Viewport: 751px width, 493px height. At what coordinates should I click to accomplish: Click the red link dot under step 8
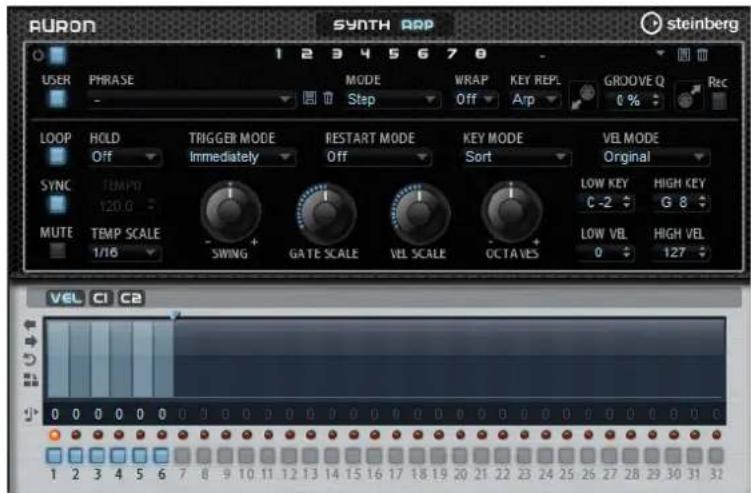205,435
